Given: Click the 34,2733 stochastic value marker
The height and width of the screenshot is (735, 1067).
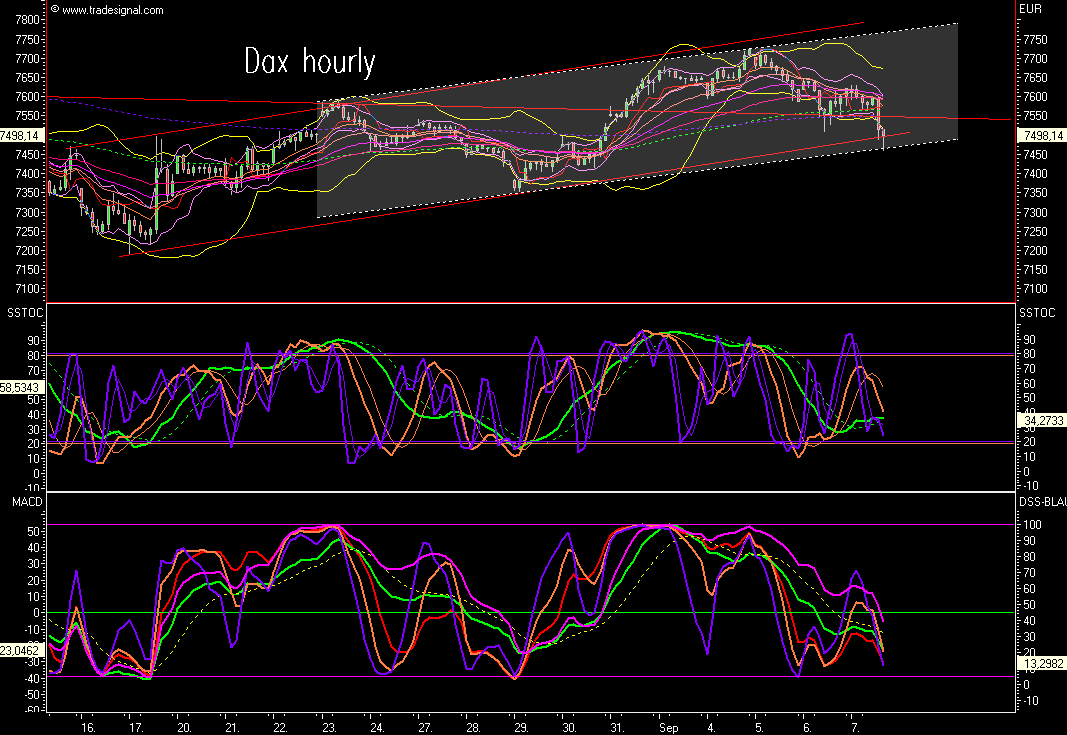Looking at the screenshot, I should pos(1040,422).
